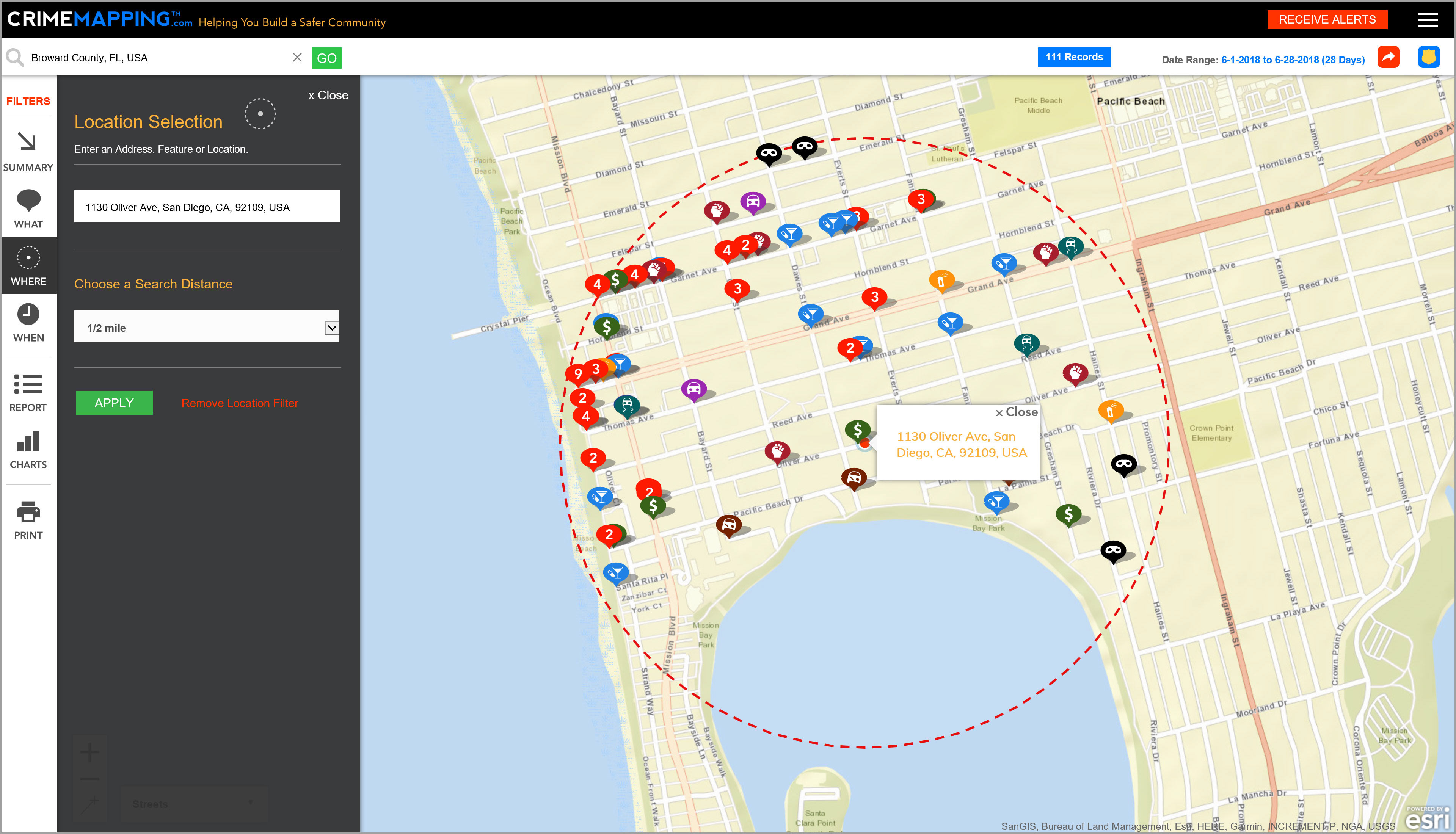The height and width of the screenshot is (834, 1456).
Task: Click the cluster marker labeled 9
Action: [578, 375]
